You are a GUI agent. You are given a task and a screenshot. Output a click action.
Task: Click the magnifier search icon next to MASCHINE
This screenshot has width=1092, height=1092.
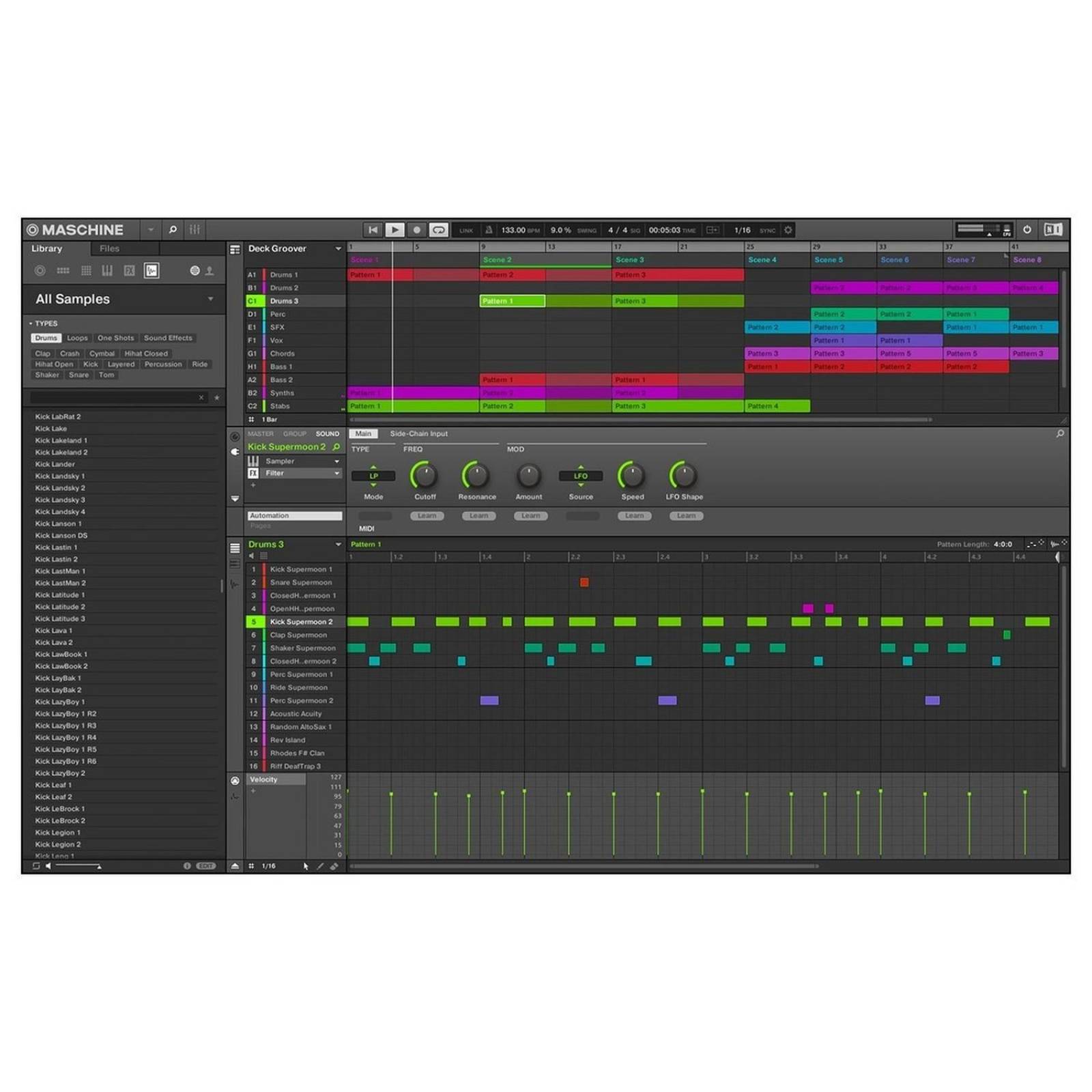(x=173, y=230)
